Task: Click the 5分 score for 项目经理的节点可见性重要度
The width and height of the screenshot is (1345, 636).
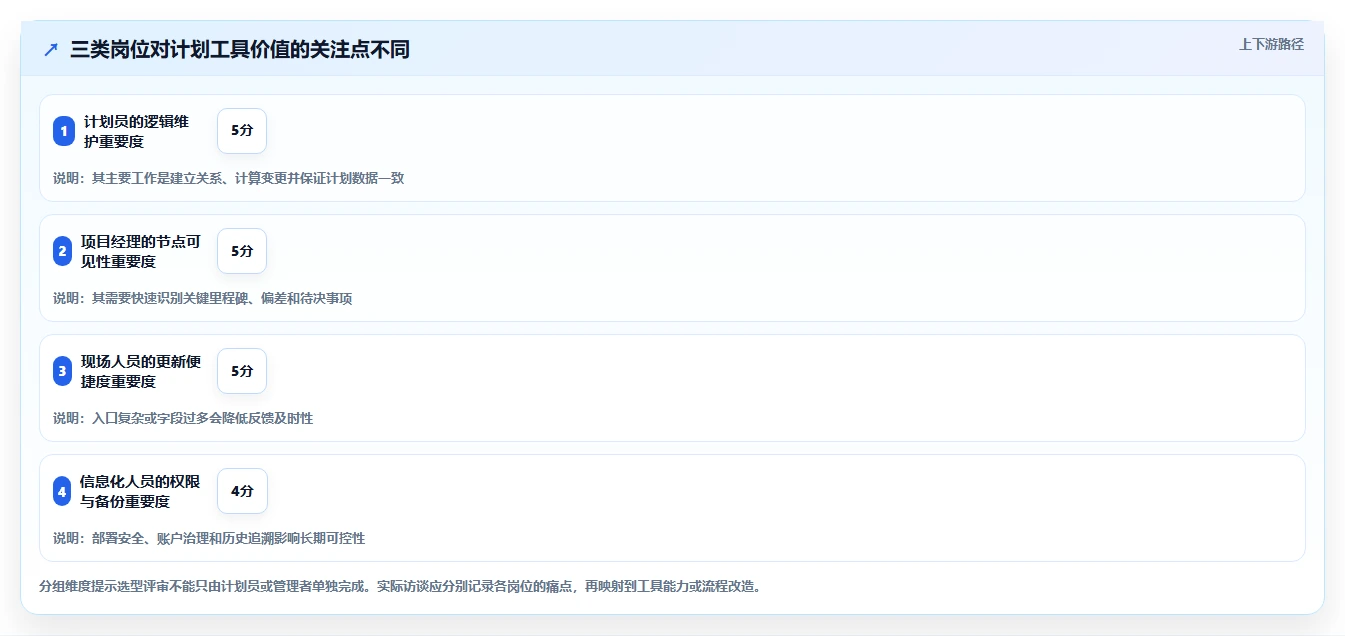Action: coord(242,251)
